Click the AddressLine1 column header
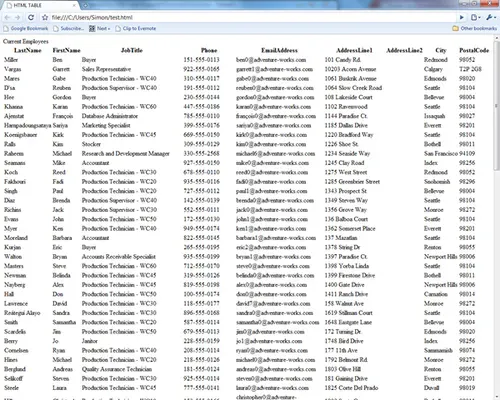500x400 pixels. click(354, 50)
